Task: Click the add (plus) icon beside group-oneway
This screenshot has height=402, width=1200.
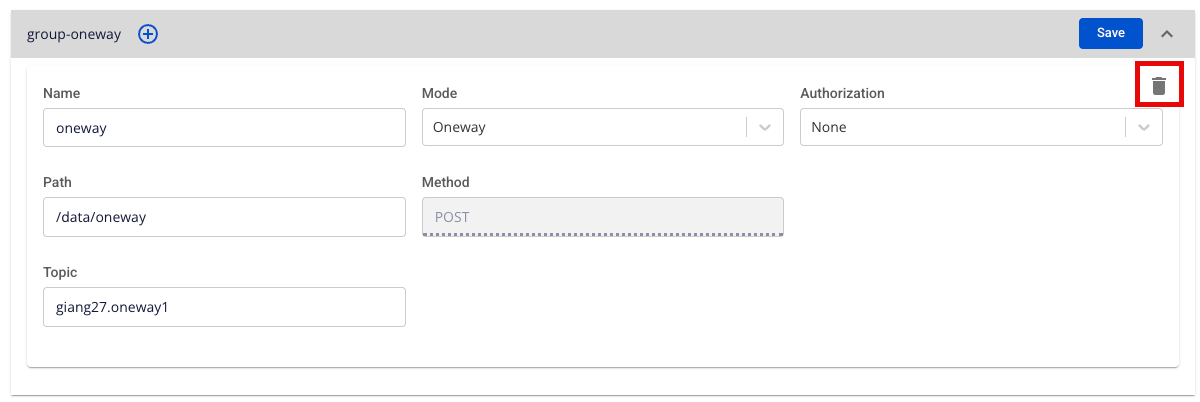Action: point(148,34)
